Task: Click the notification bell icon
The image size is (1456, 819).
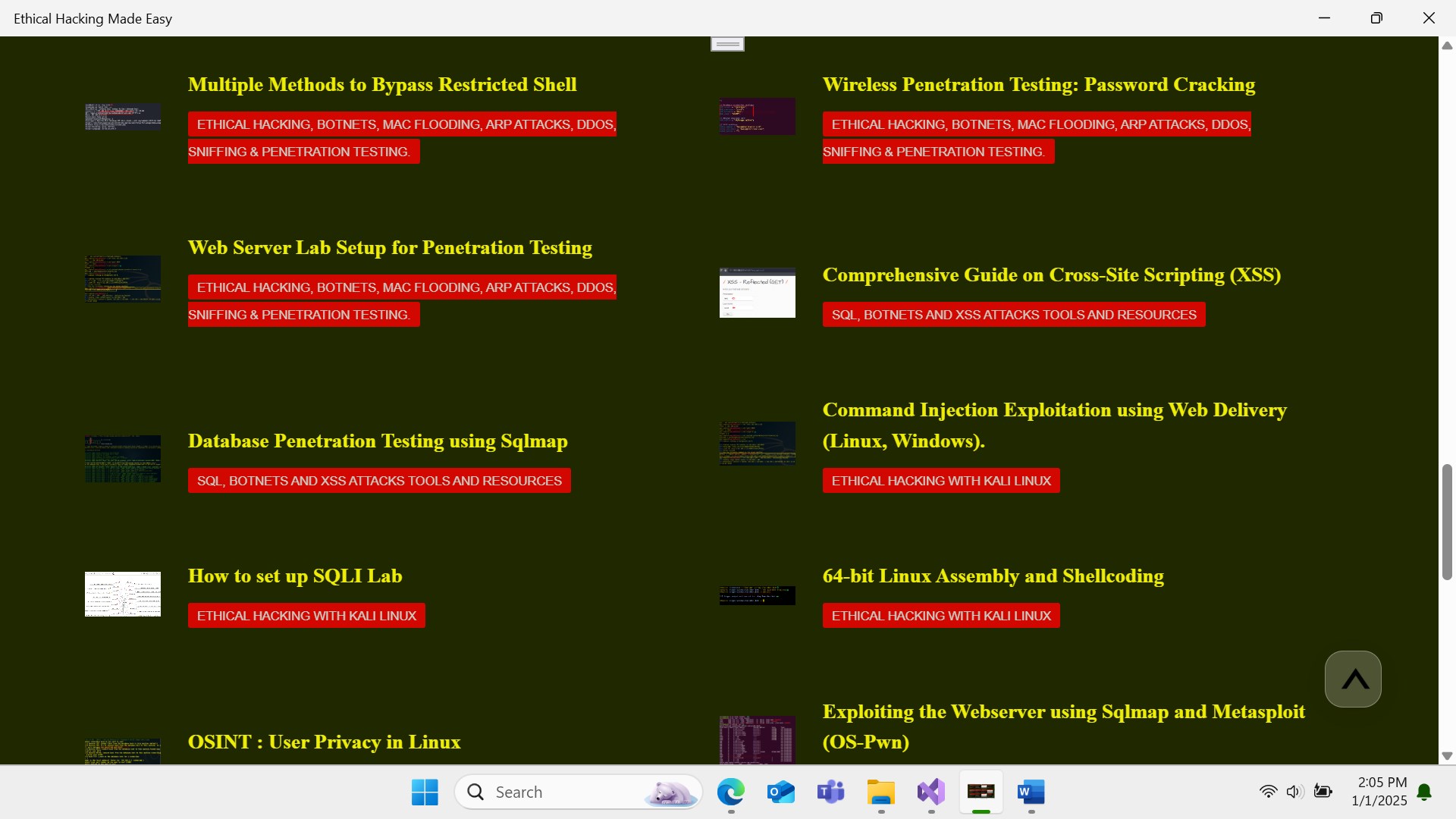Action: [1424, 792]
